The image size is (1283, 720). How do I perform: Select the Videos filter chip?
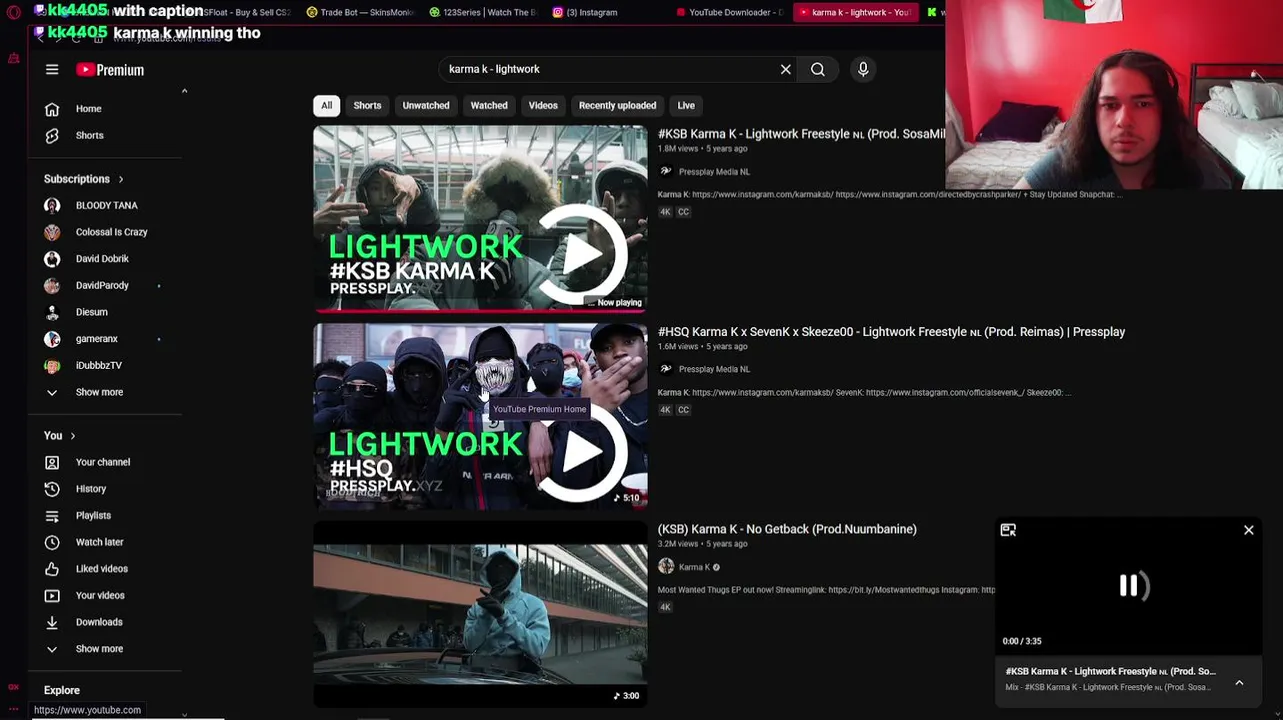[543, 105]
